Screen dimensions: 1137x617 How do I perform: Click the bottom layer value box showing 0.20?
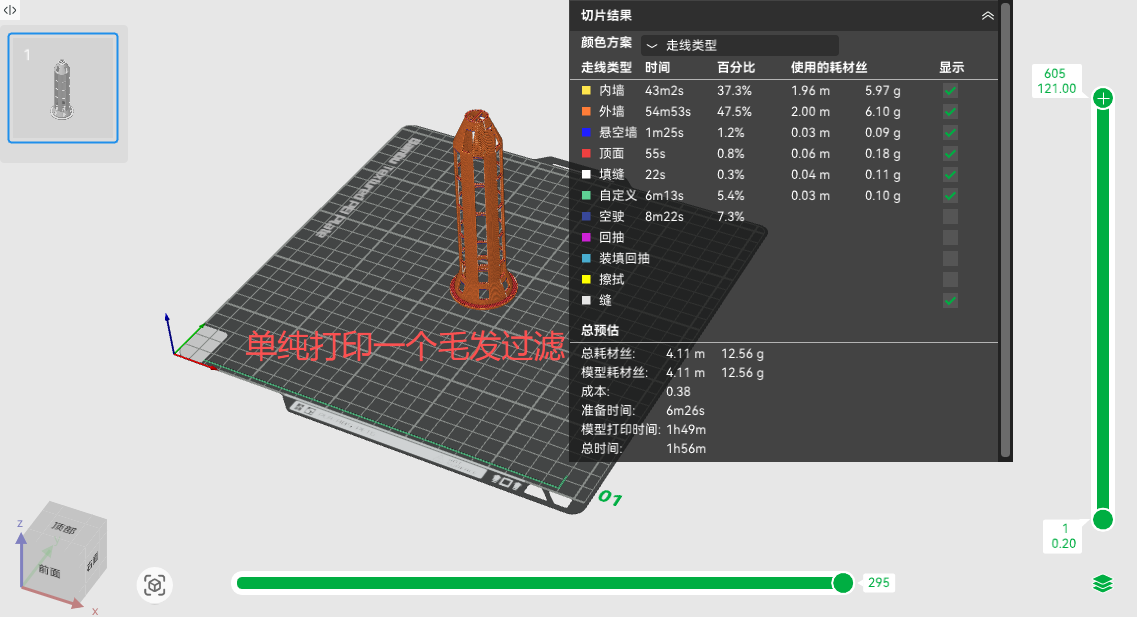(x=1064, y=537)
